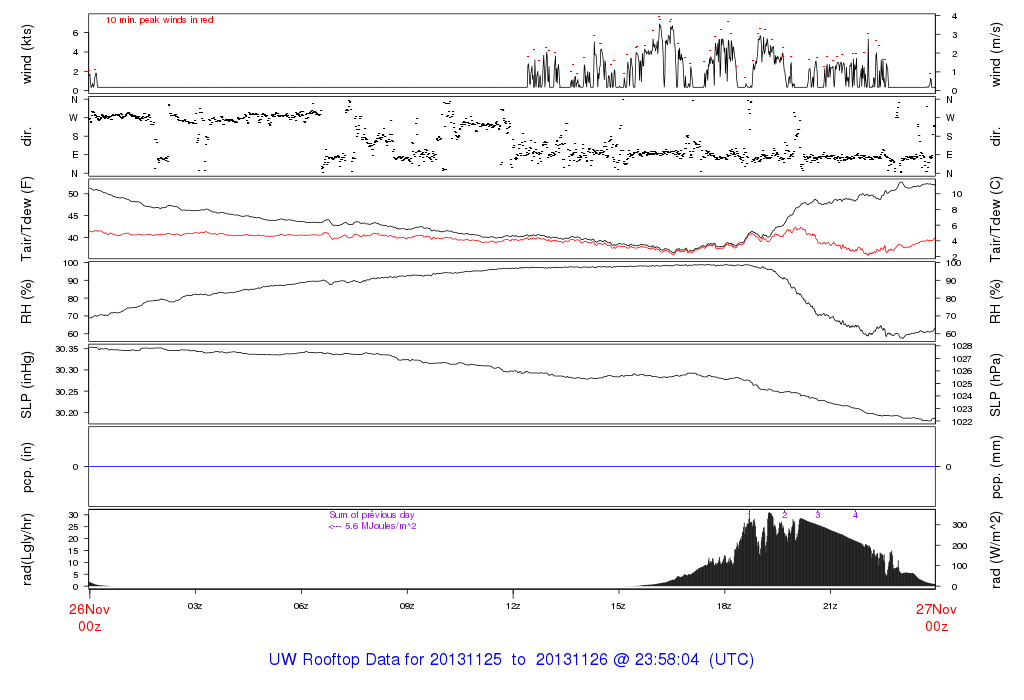Click the "Tair/Tdew (C)" axis label
The image size is (1024, 700).
click(x=994, y=218)
